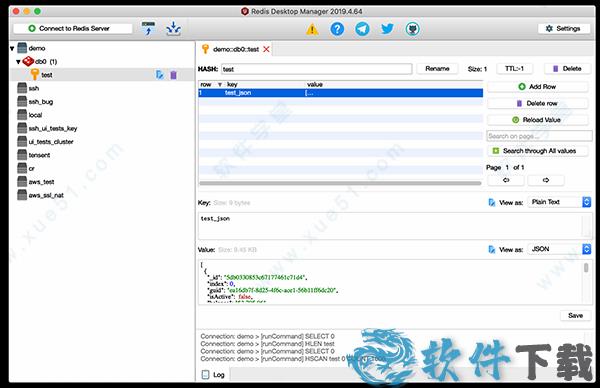
Task: Click the copy icon beside Value View as
Action: tap(492, 250)
